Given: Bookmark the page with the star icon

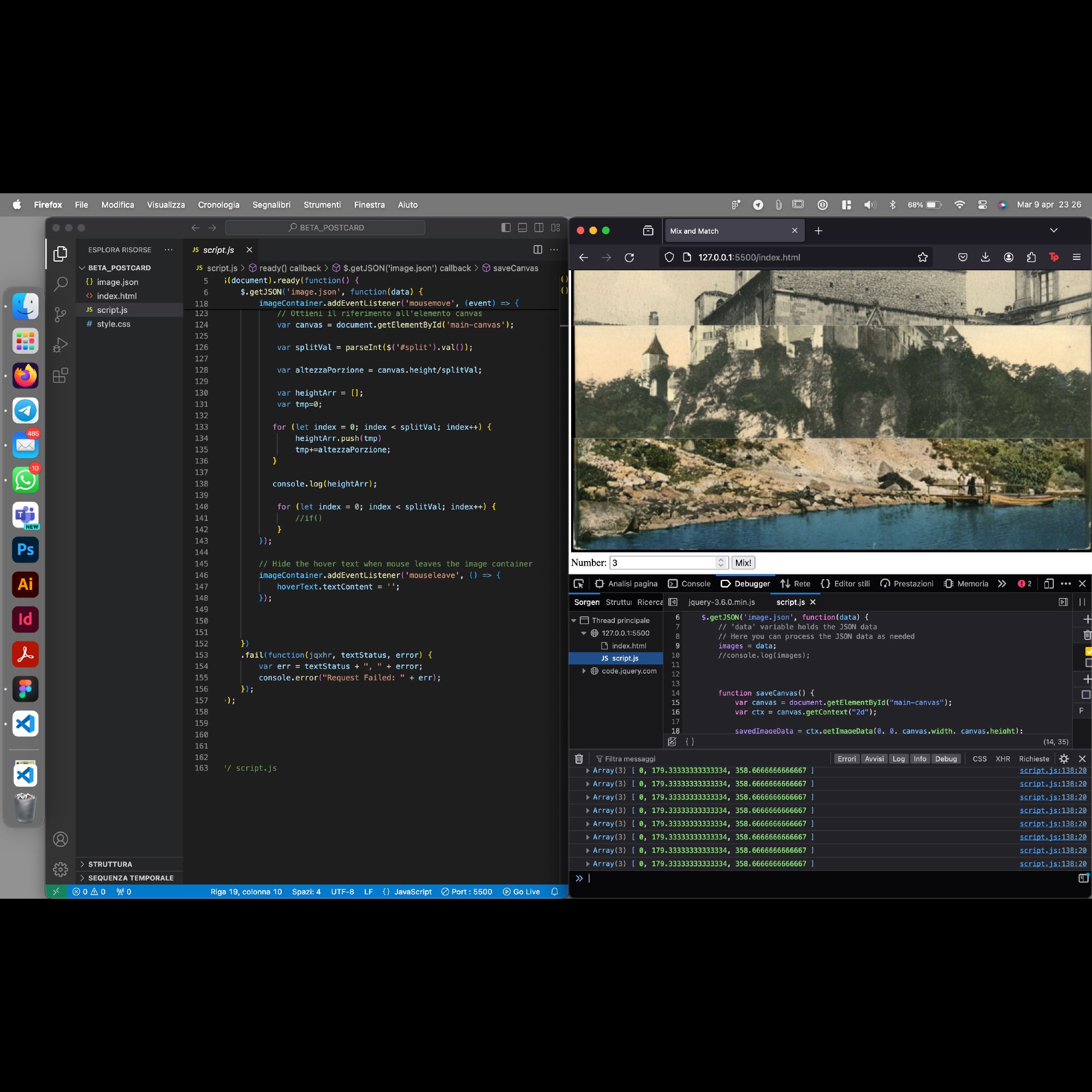Looking at the screenshot, I should click(x=923, y=258).
